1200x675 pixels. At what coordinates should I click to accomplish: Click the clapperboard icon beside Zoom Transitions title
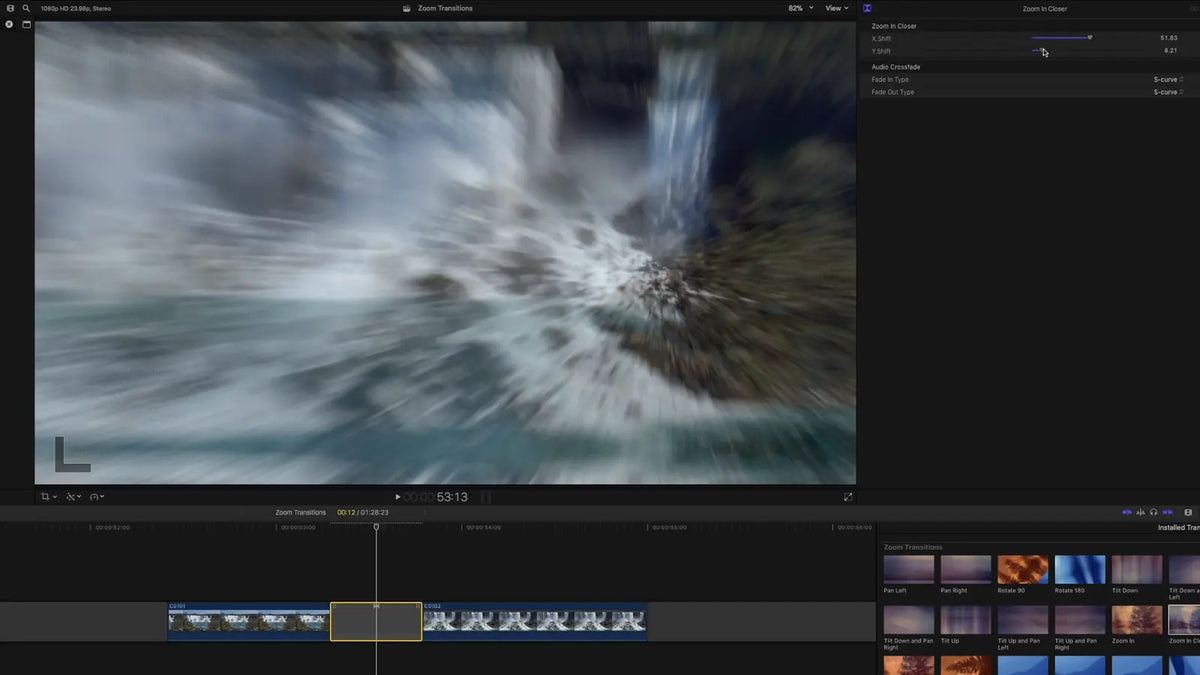[407, 8]
